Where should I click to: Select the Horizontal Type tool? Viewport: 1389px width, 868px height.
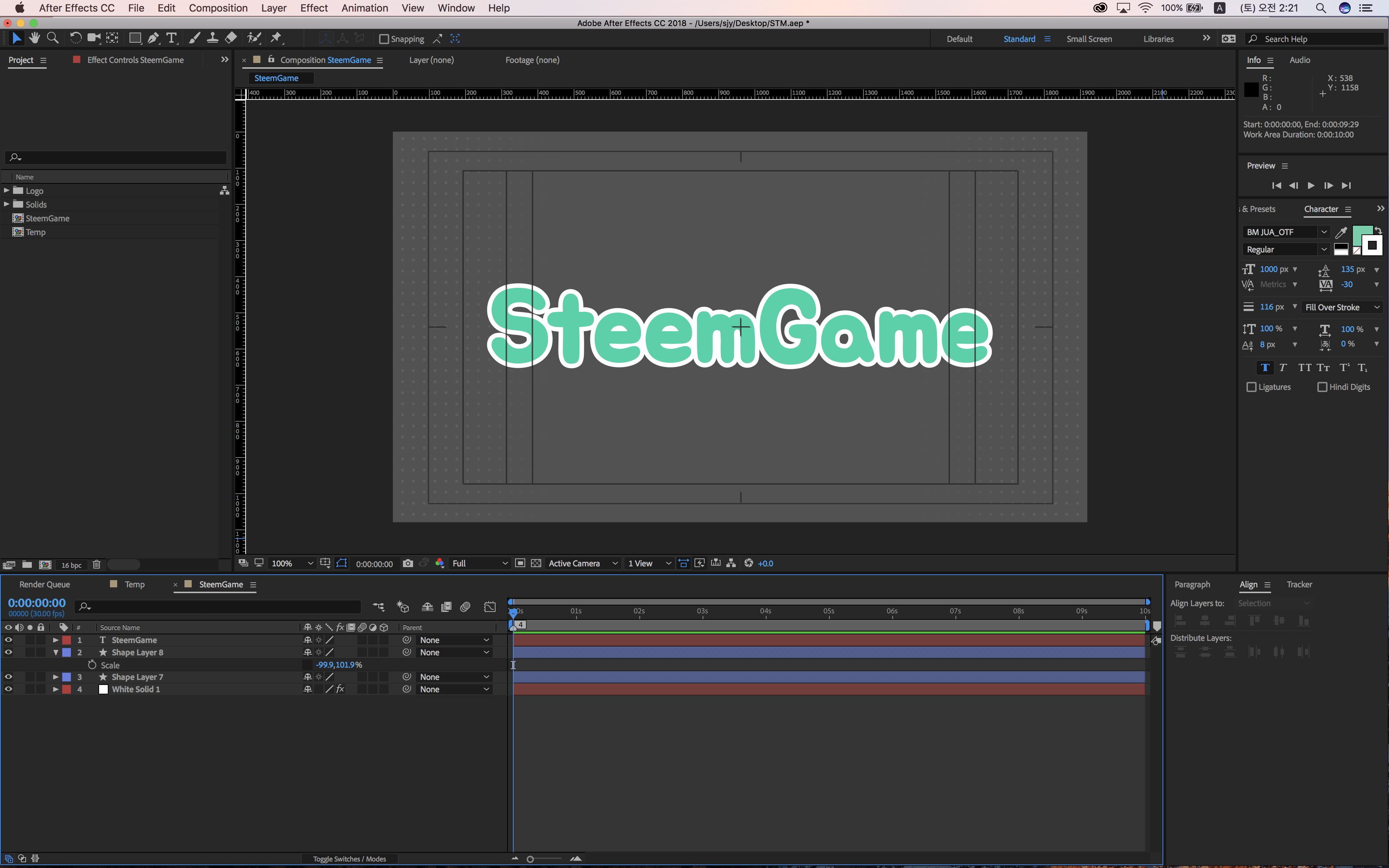pos(171,38)
